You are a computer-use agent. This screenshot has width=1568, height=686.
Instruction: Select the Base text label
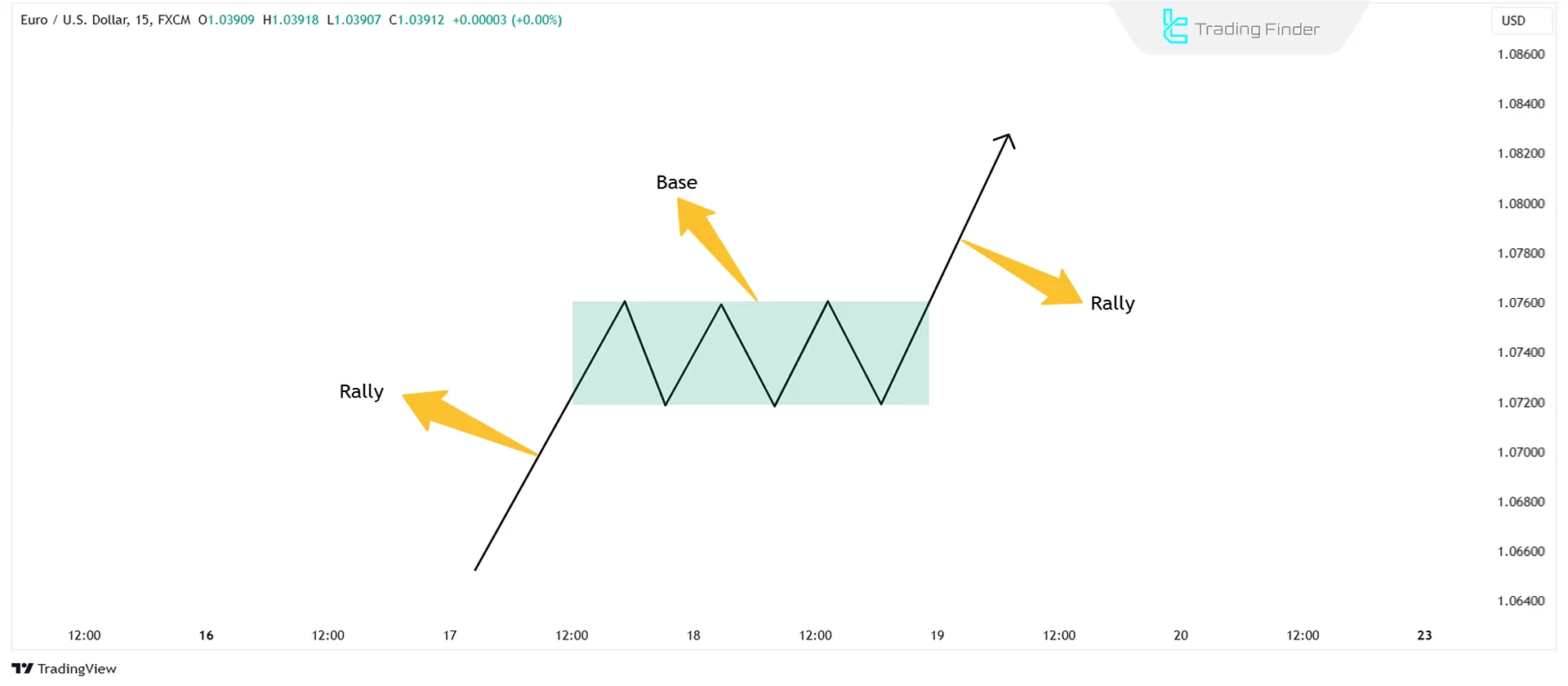pyautogui.click(x=676, y=182)
